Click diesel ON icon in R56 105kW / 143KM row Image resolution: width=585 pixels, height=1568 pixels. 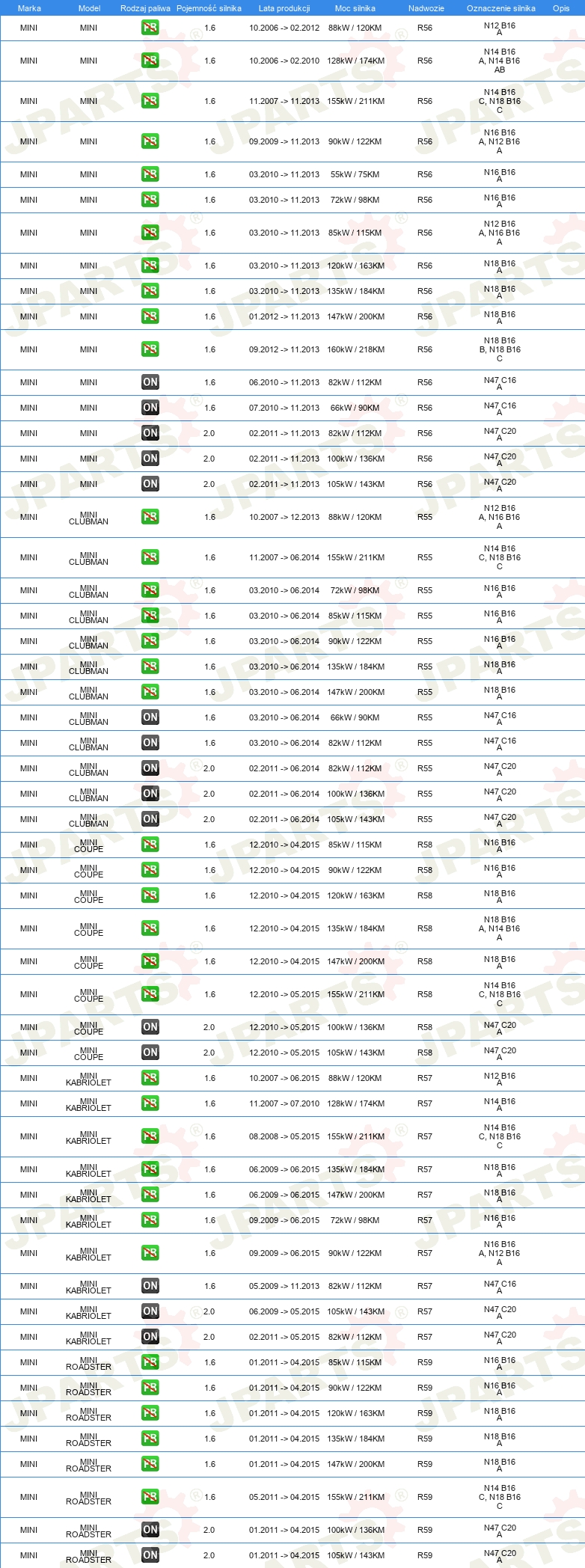(150, 484)
